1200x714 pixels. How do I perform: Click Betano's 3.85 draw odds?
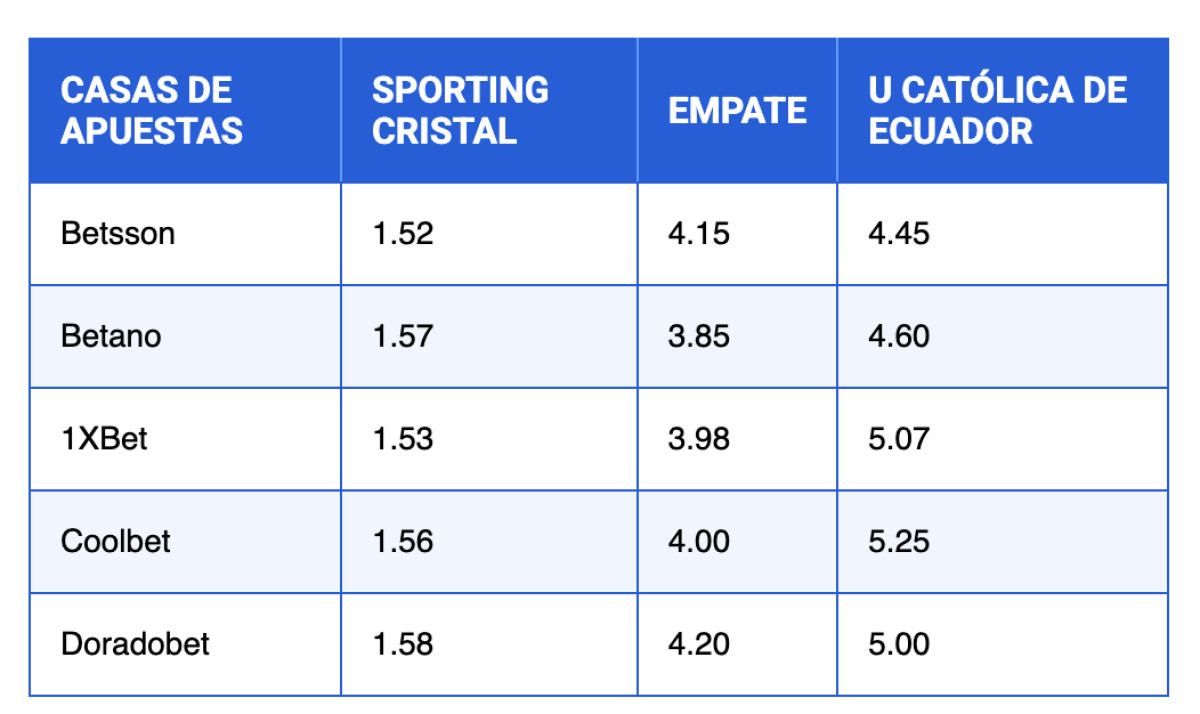[699, 336]
